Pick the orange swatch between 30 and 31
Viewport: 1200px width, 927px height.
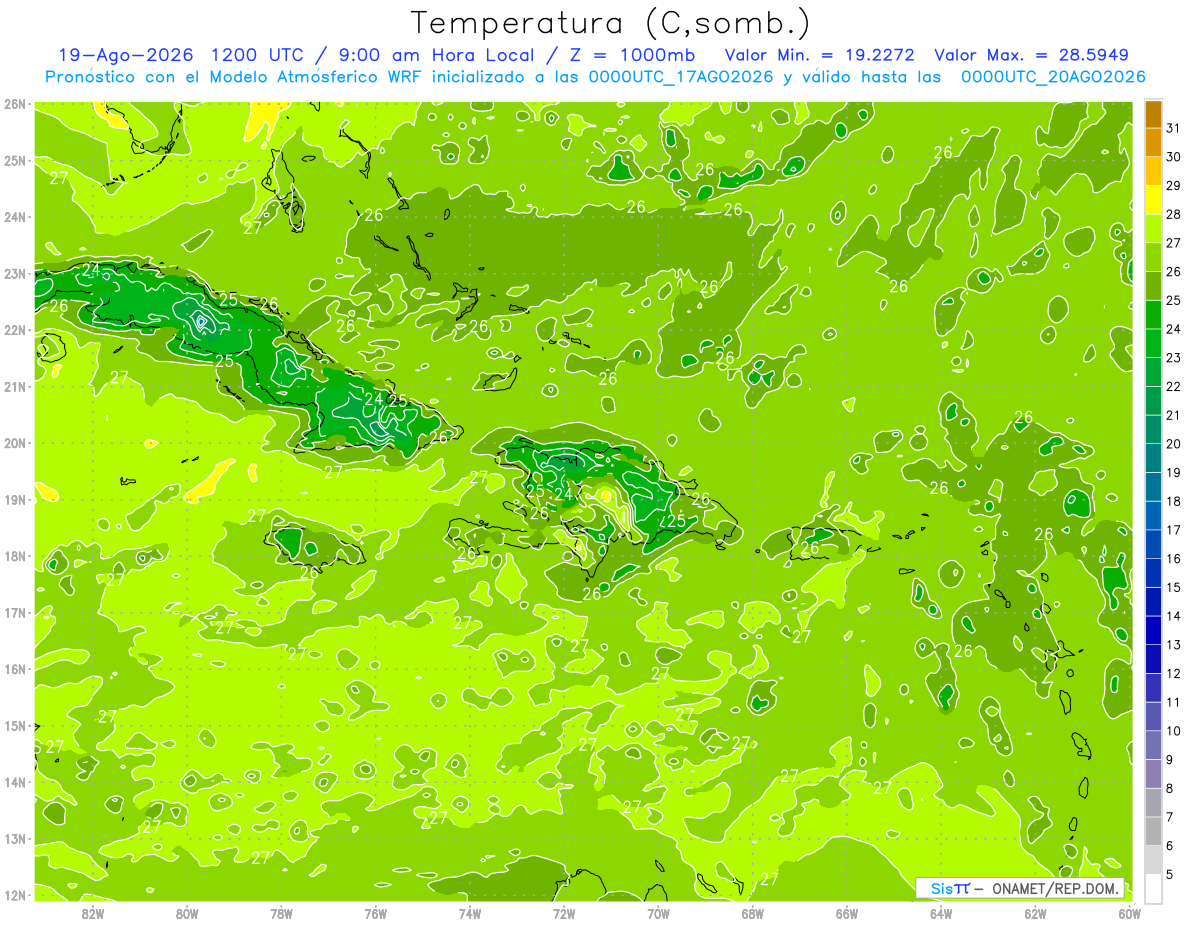pyautogui.click(x=1153, y=143)
